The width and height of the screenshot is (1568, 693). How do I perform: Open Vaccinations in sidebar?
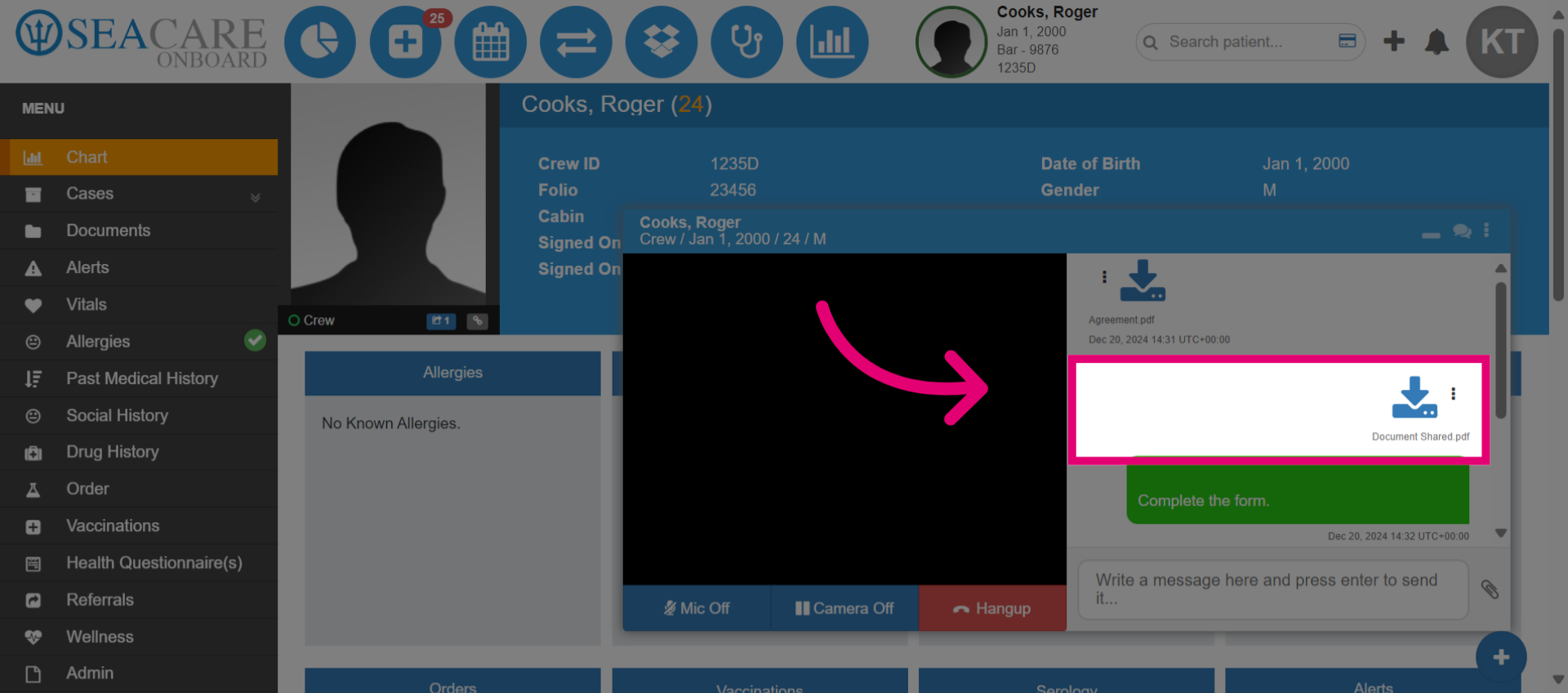tap(139, 525)
